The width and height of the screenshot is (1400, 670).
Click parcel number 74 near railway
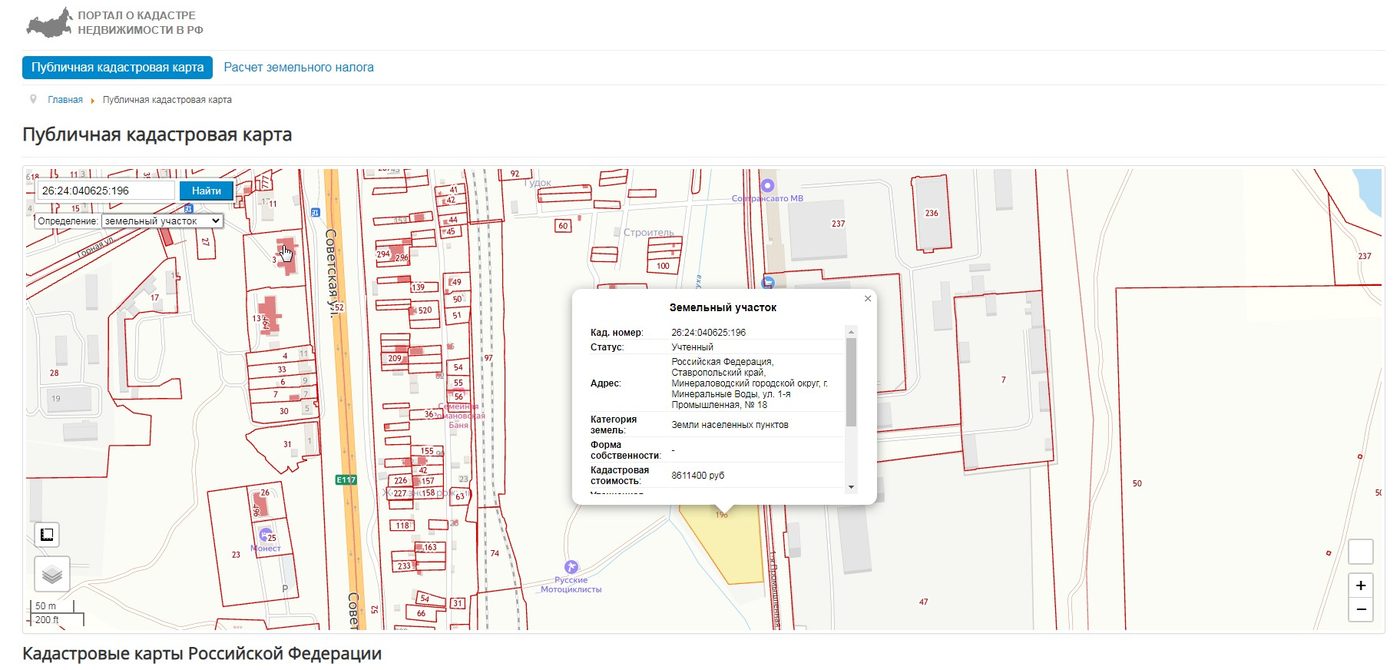click(x=494, y=553)
